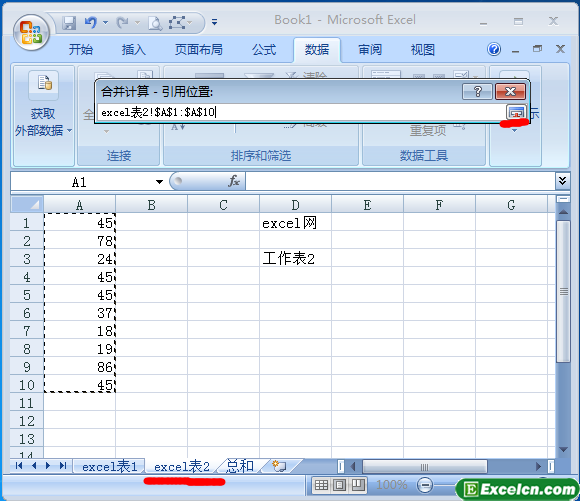580x501 pixels.
Task: Switch to excel表1 sheet tab
Action: click(x=109, y=466)
